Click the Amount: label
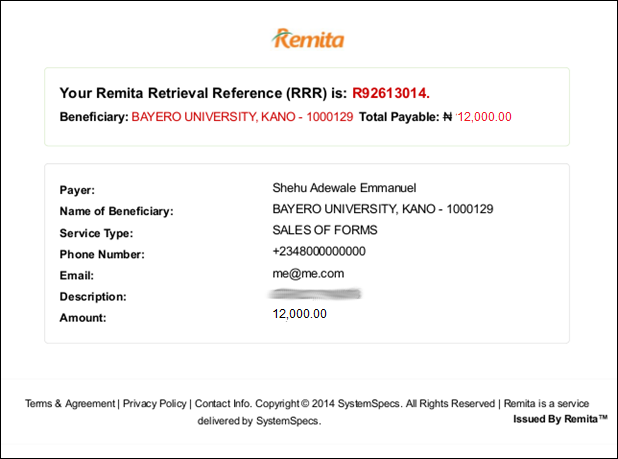This screenshot has height=459, width=618. point(83,318)
